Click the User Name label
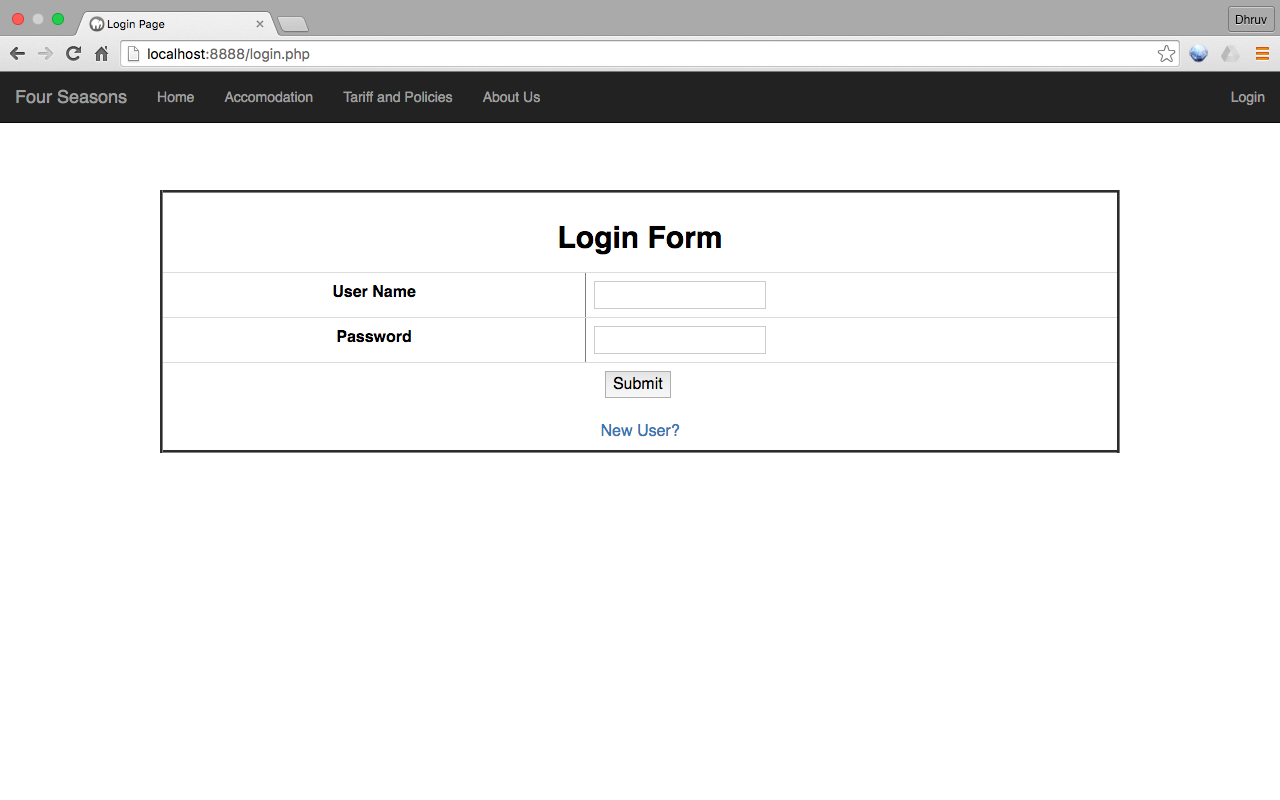Screen dimensions: 1280x800 coord(374,292)
